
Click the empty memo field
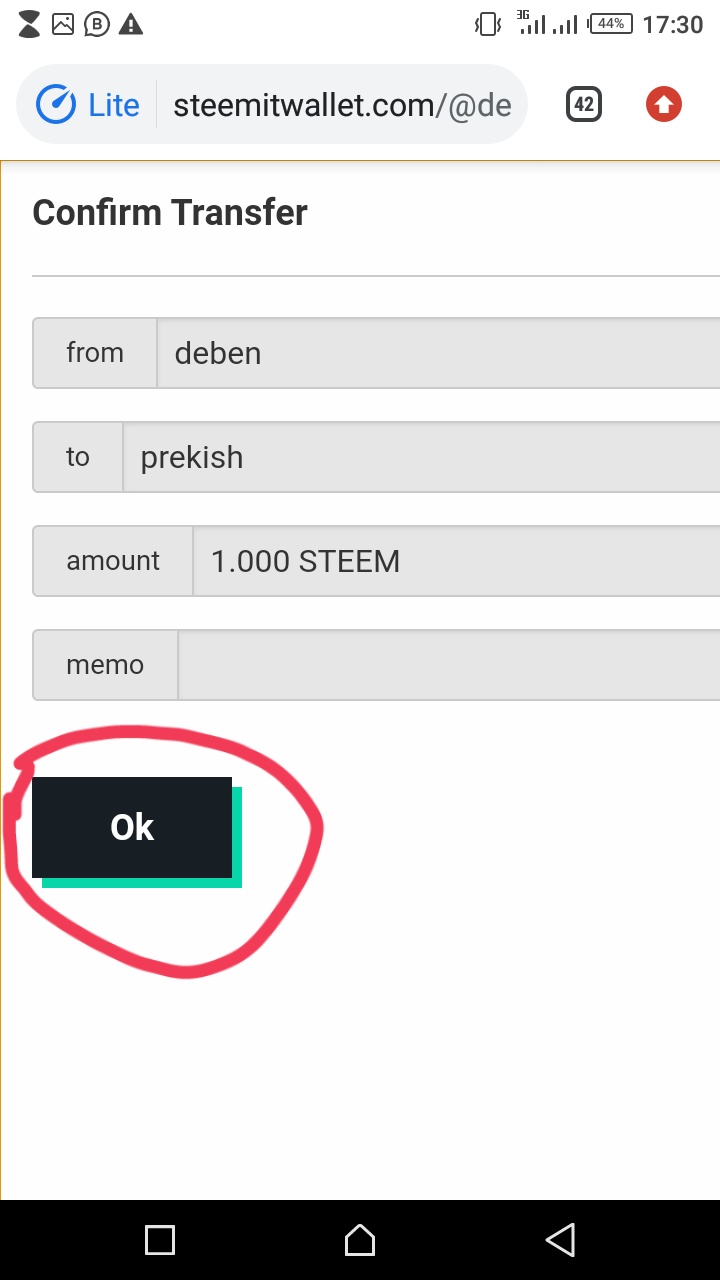pos(448,665)
